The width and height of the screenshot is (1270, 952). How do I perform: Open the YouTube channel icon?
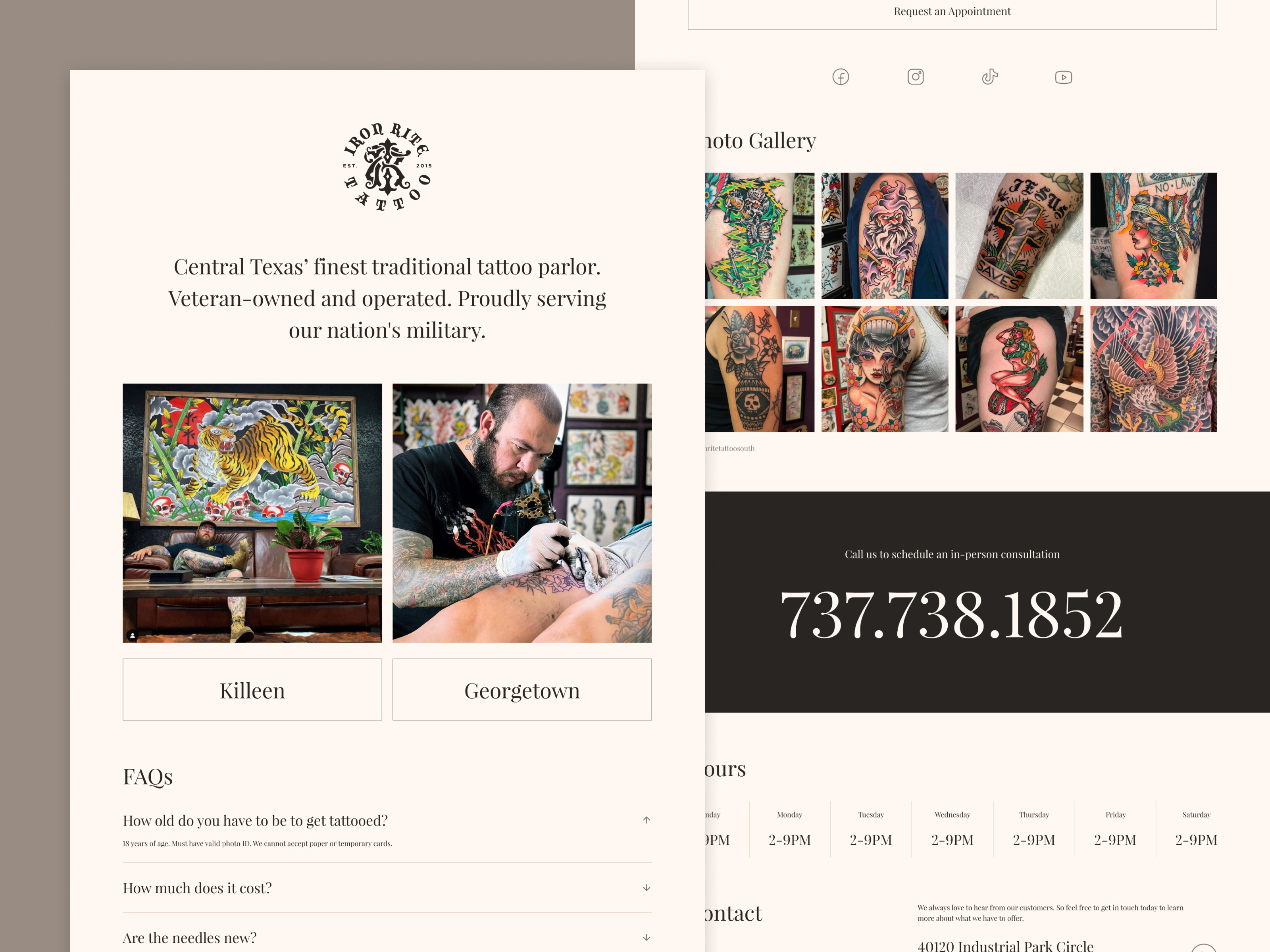(1062, 77)
